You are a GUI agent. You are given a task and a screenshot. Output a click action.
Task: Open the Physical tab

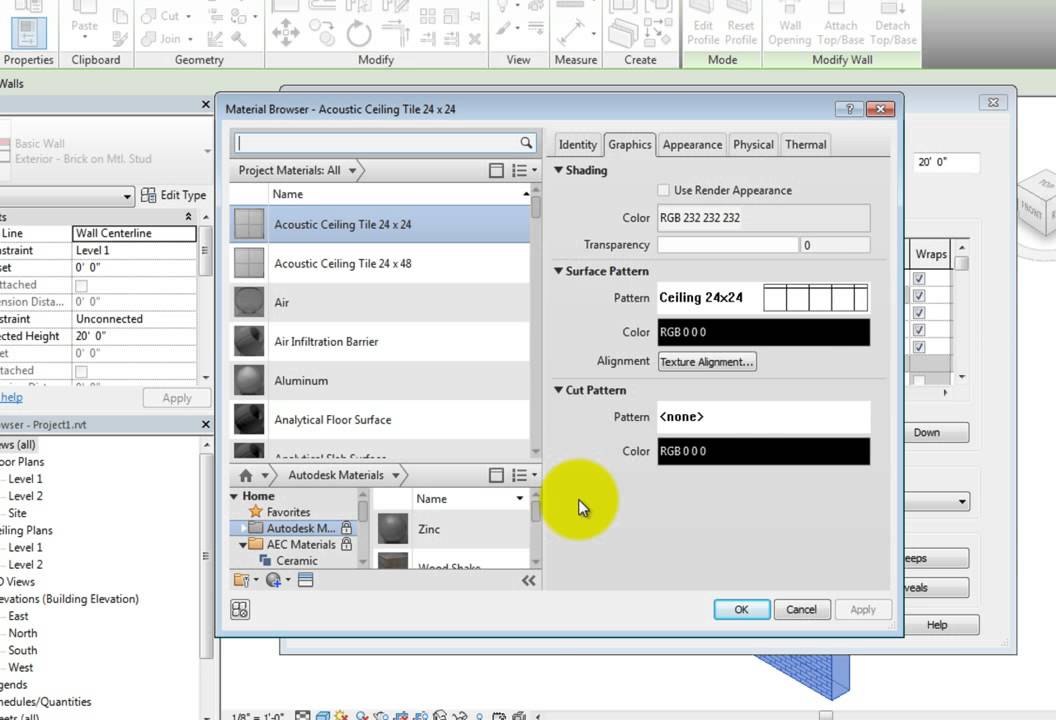pyautogui.click(x=753, y=145)
